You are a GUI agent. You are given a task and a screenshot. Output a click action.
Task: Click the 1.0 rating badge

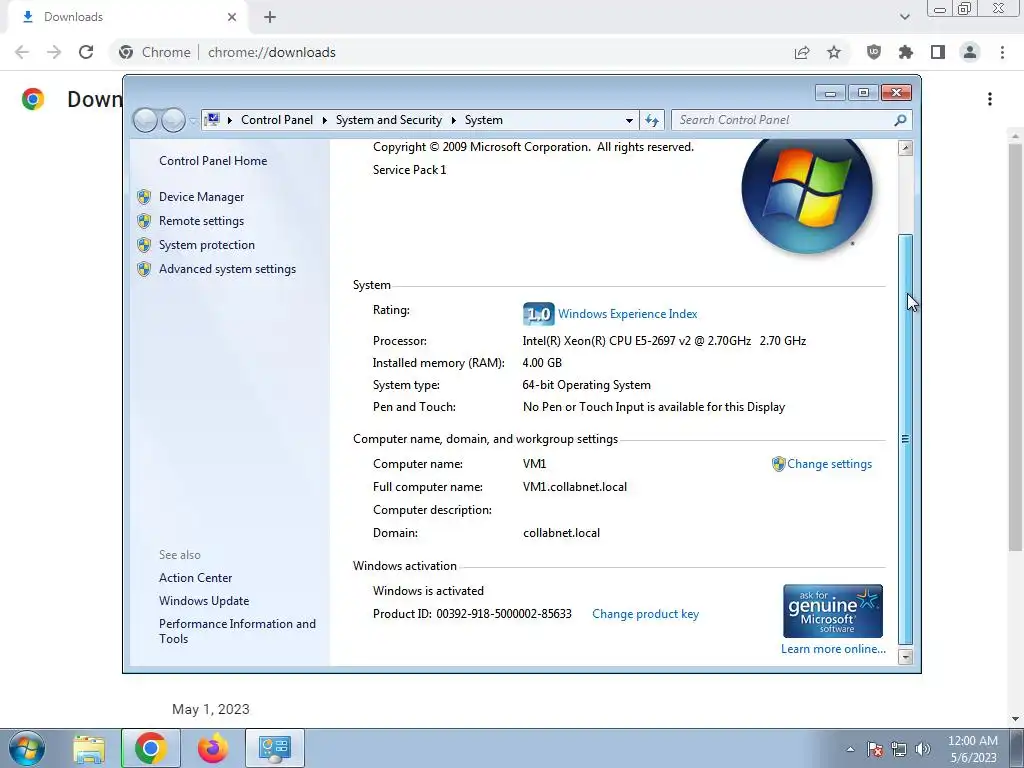click(x=538, y=314)
